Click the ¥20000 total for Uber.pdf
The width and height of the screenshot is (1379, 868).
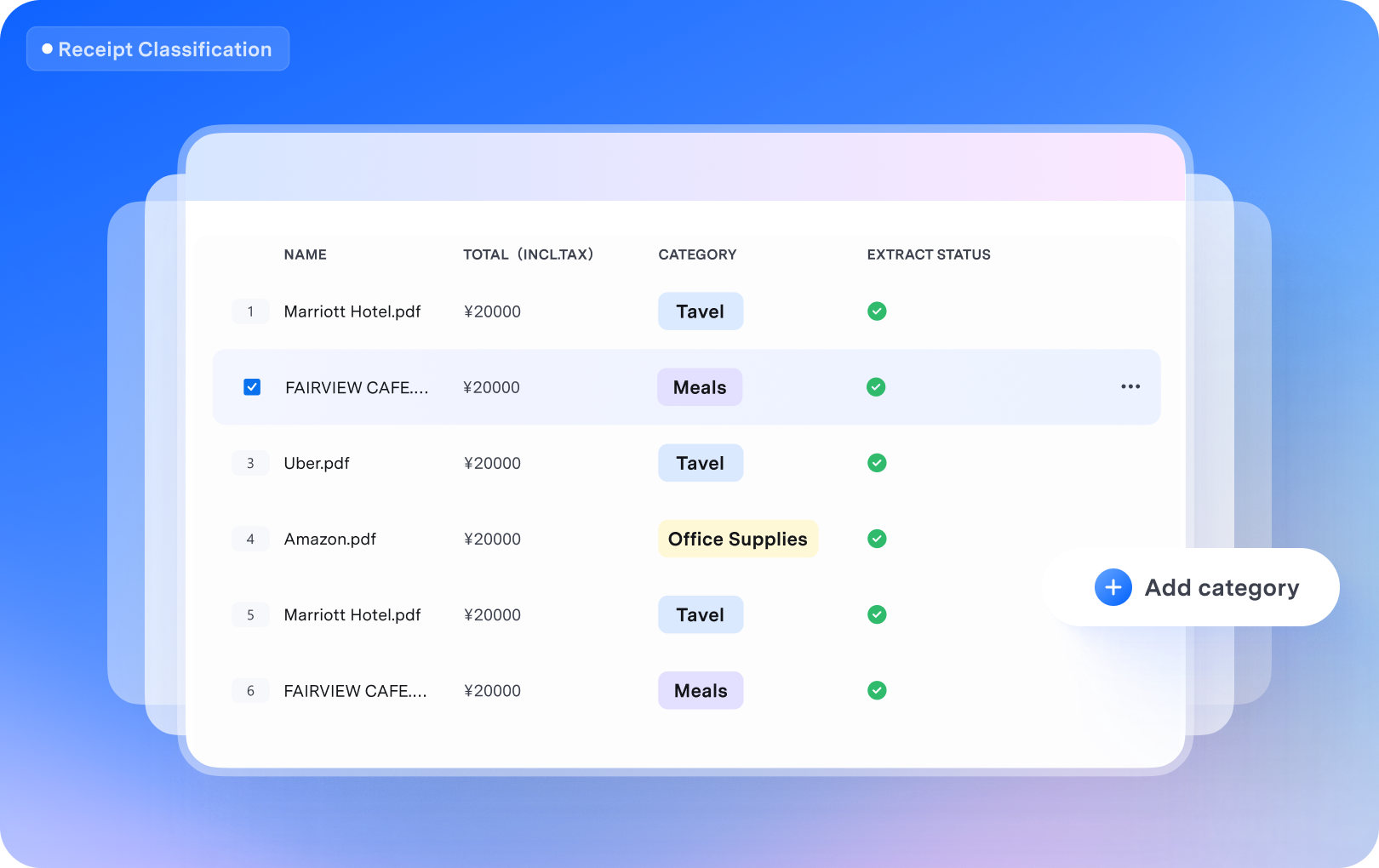click(x=492, y=463)
